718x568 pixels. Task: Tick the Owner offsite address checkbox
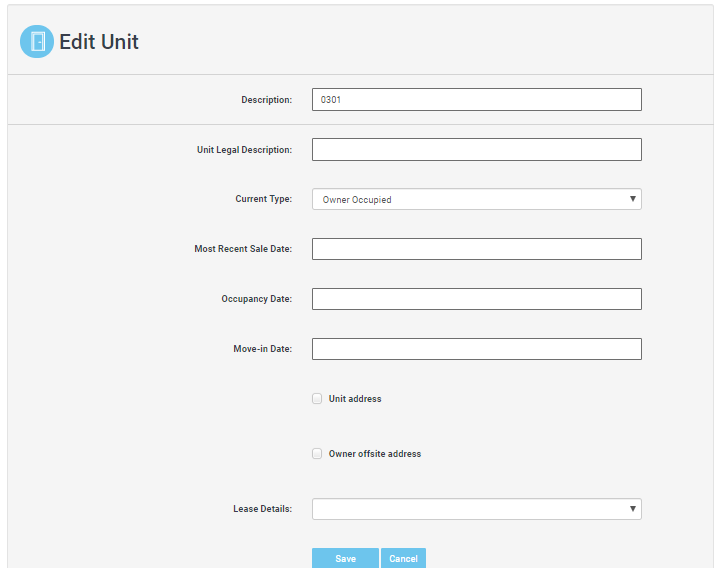click(x=317, y=454)
